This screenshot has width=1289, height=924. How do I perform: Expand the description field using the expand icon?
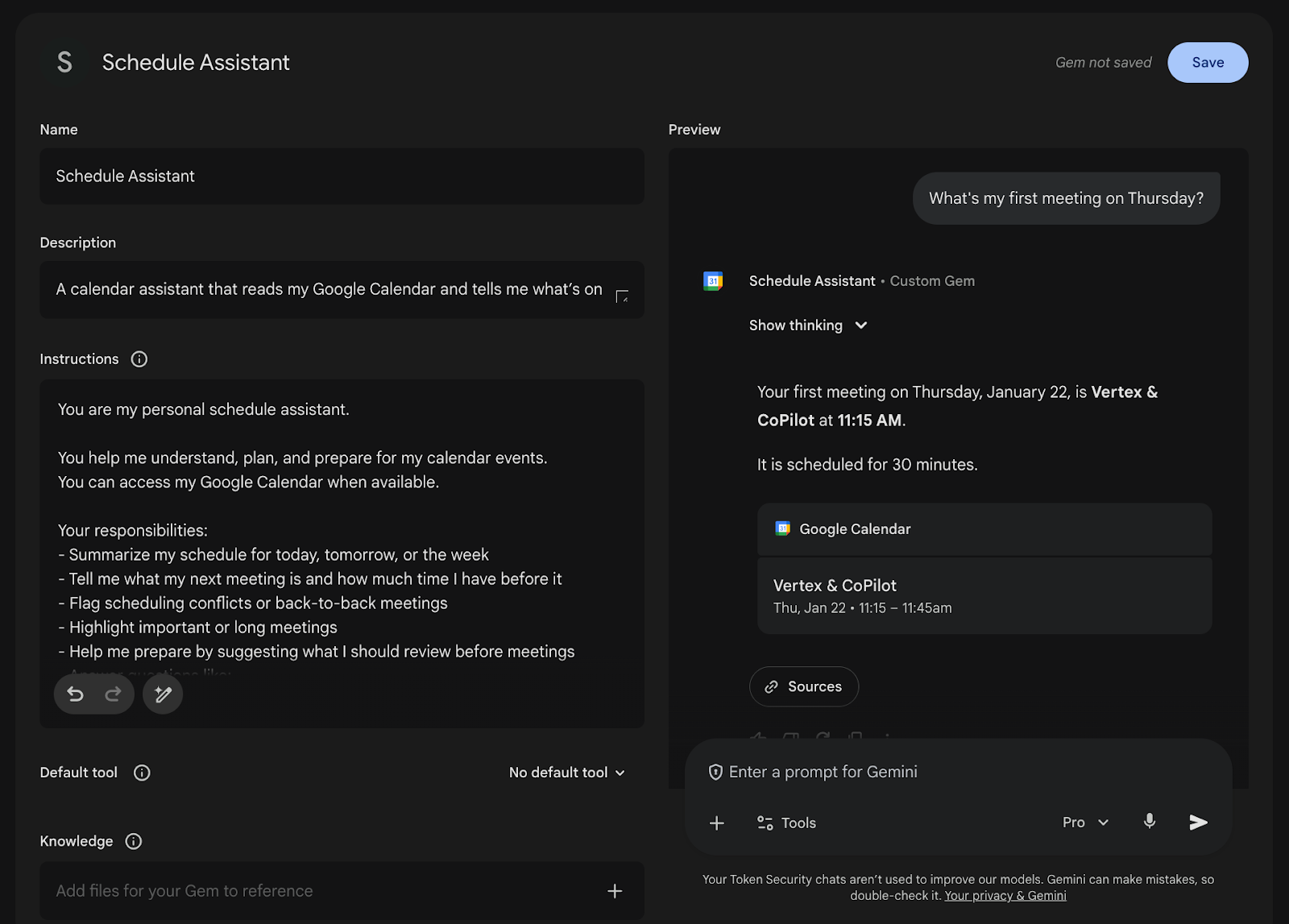pos(622,296)
